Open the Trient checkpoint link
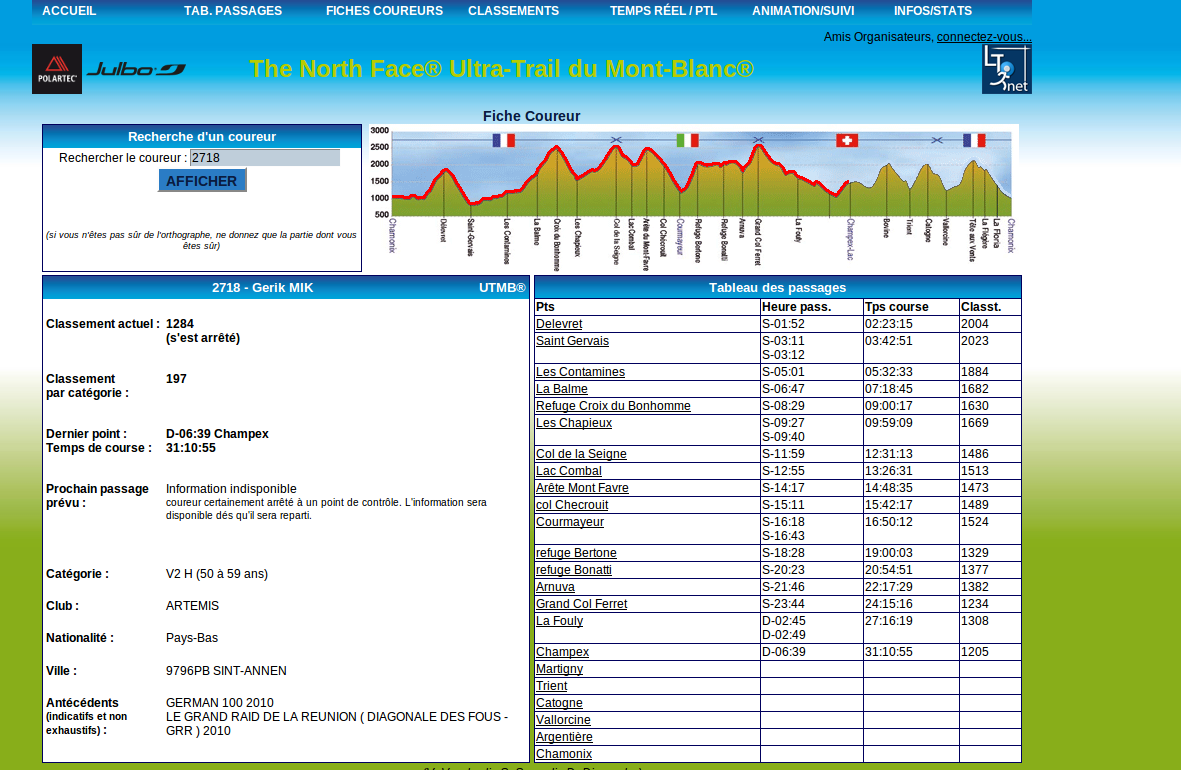This screenshot has width=1181, height=770. pos(551,686)
